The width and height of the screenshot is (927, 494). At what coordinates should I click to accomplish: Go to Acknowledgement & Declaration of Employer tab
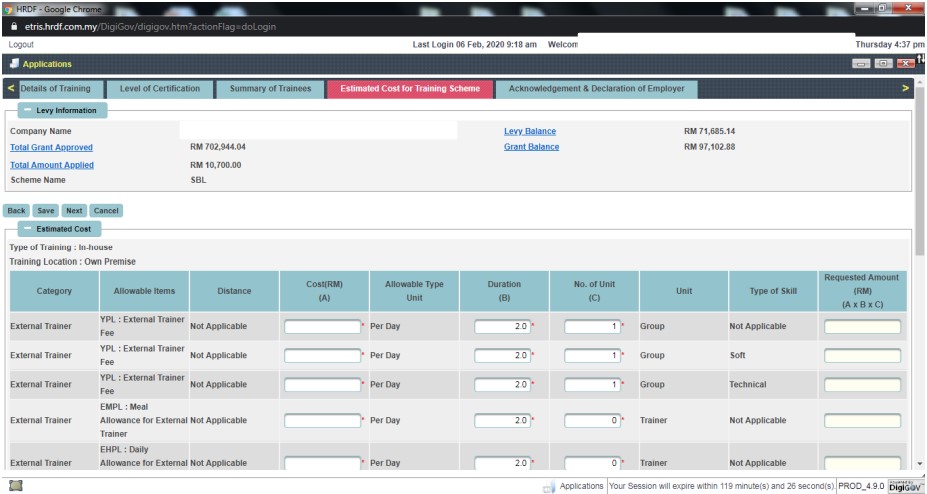596,89
